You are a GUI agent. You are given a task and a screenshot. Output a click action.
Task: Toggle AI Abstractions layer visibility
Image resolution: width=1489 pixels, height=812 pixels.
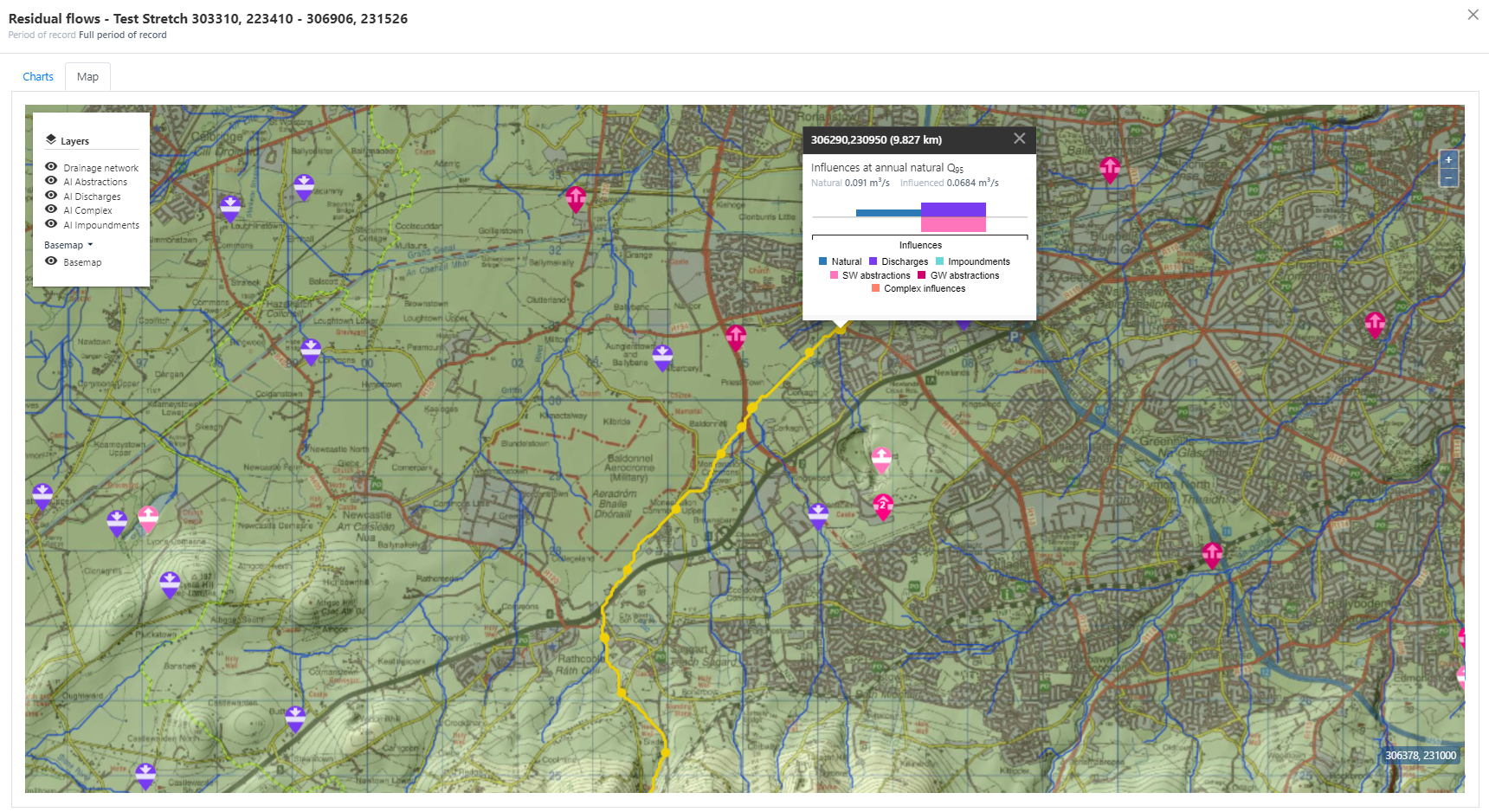click(x=51, y=181)
